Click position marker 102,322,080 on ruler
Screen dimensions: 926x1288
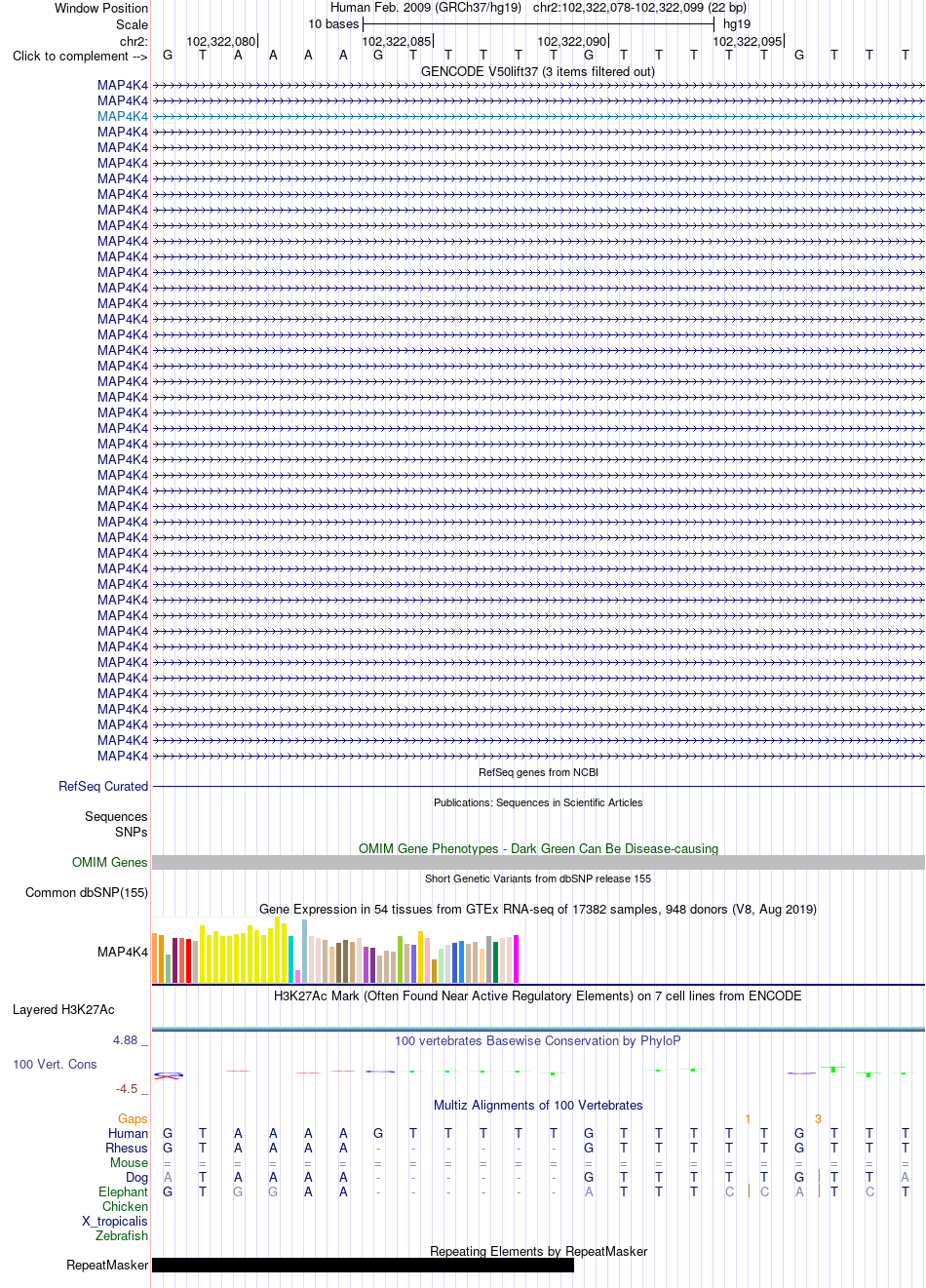(220, 41)
